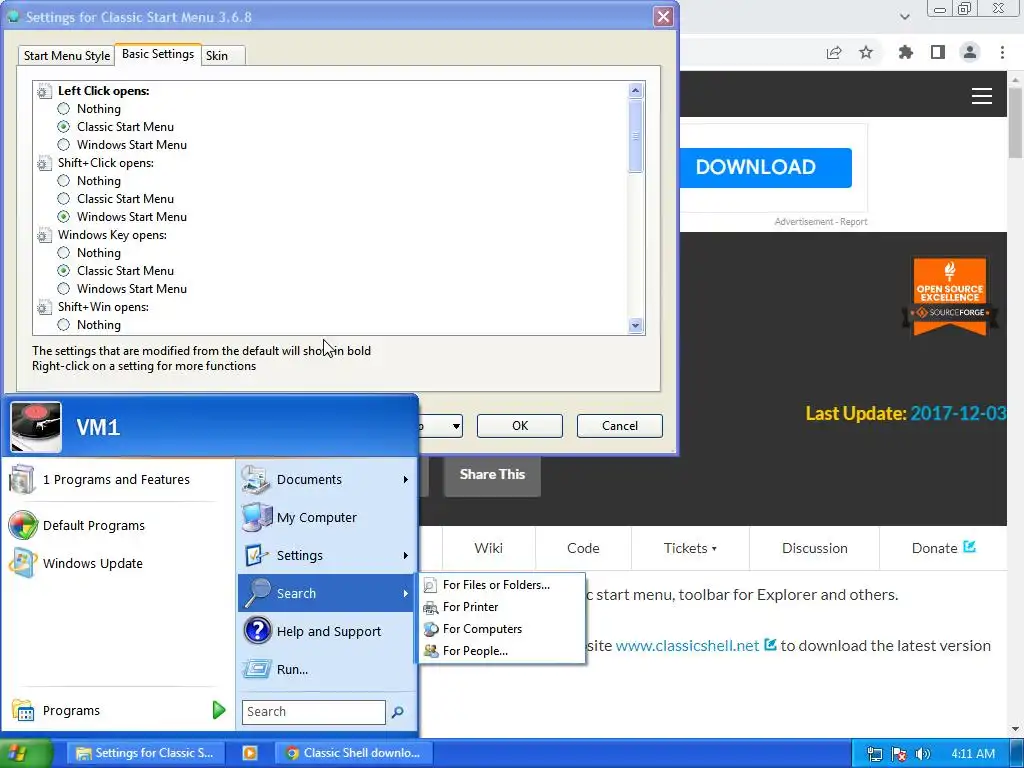Open Chrome profile avatar icon
Screen dimensions: 1024x768
[970, 52]
